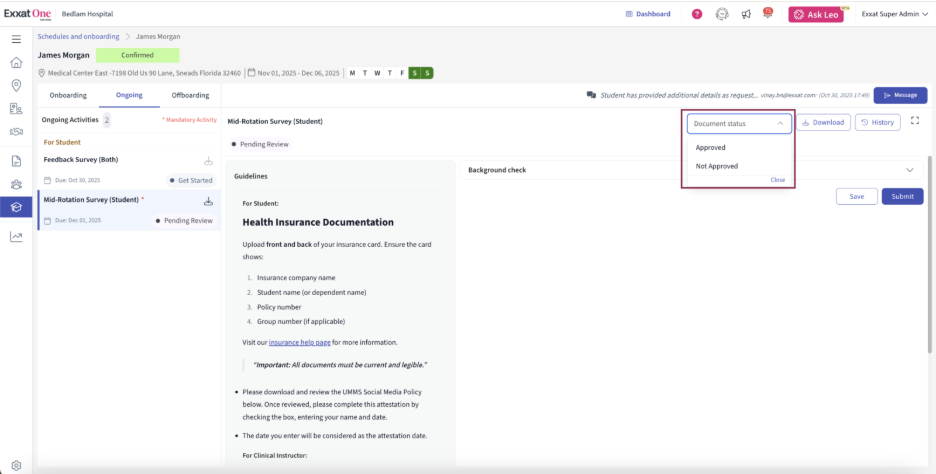Screen dimensions: 936x474
Task: Select the Approved status option
Action: 711,147
